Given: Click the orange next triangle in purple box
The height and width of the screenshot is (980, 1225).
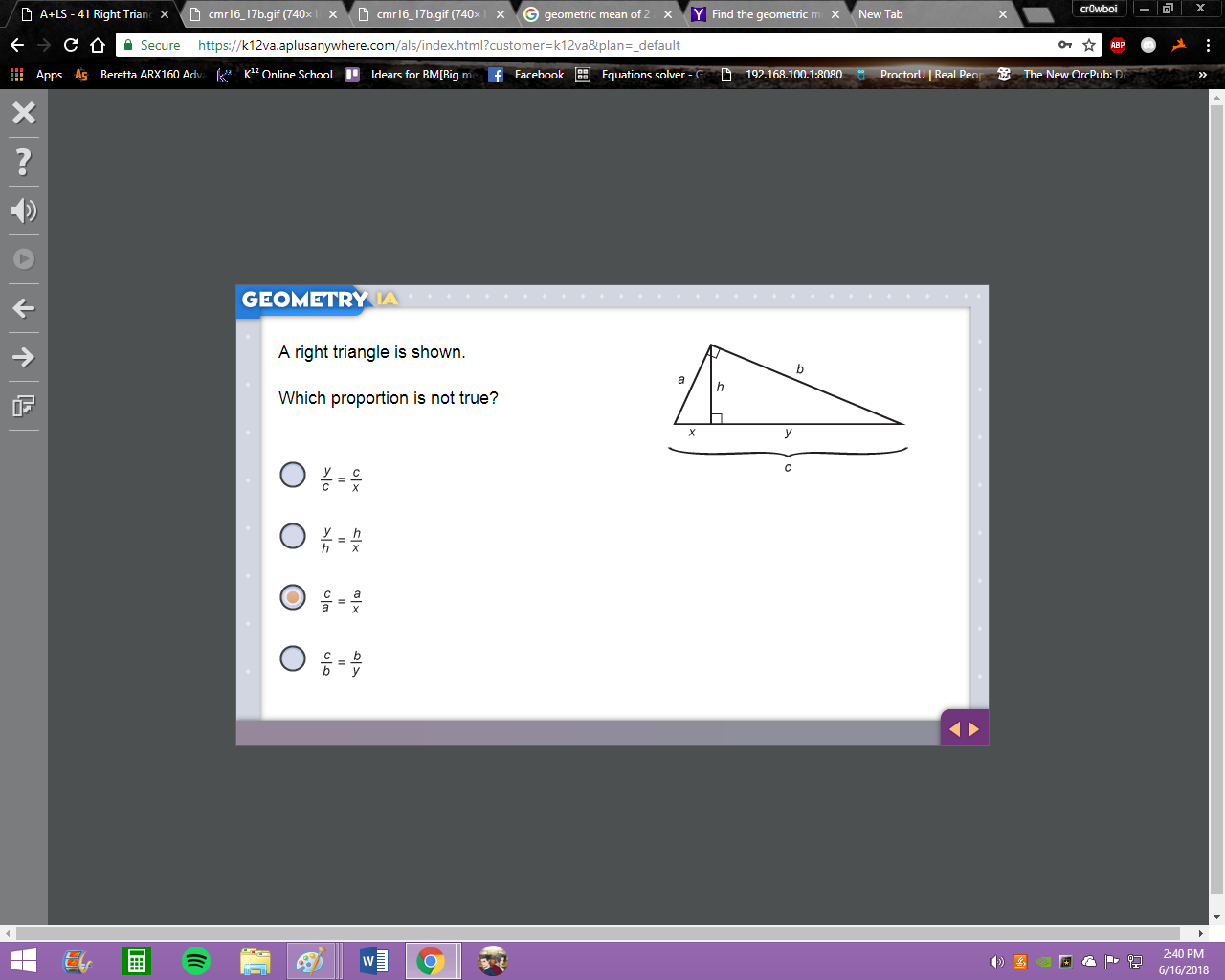Looking at the screenshot, I should [x=974, y=729].
